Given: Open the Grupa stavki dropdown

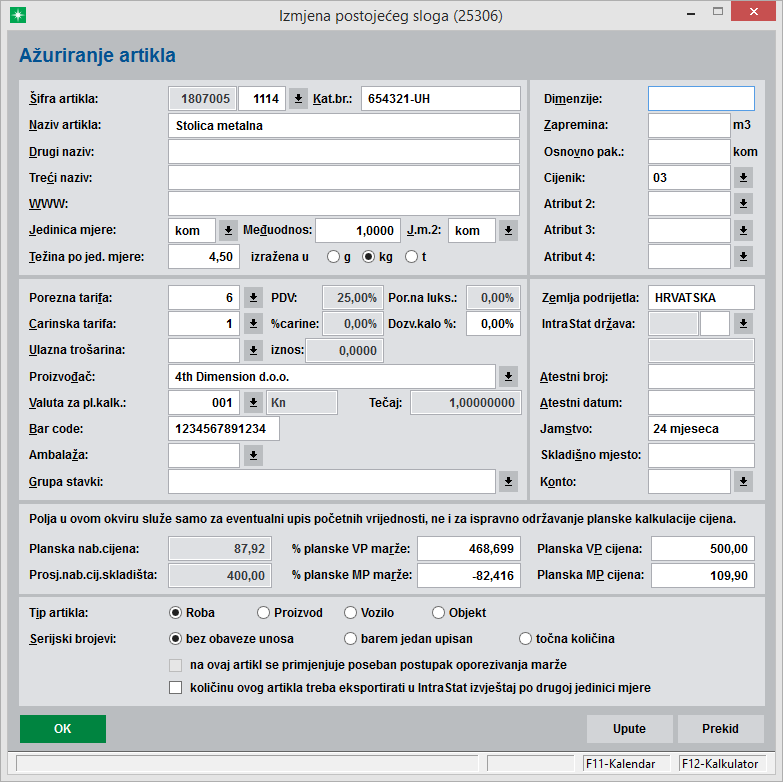Looking at the screenshot, I should pos(508,482).
